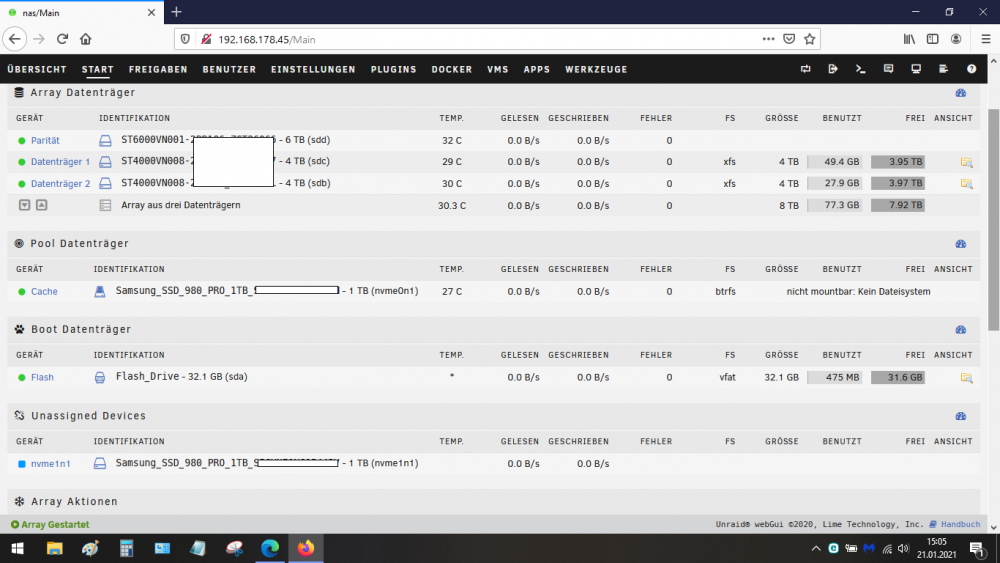Open the help question mark icon

point(971,69)
